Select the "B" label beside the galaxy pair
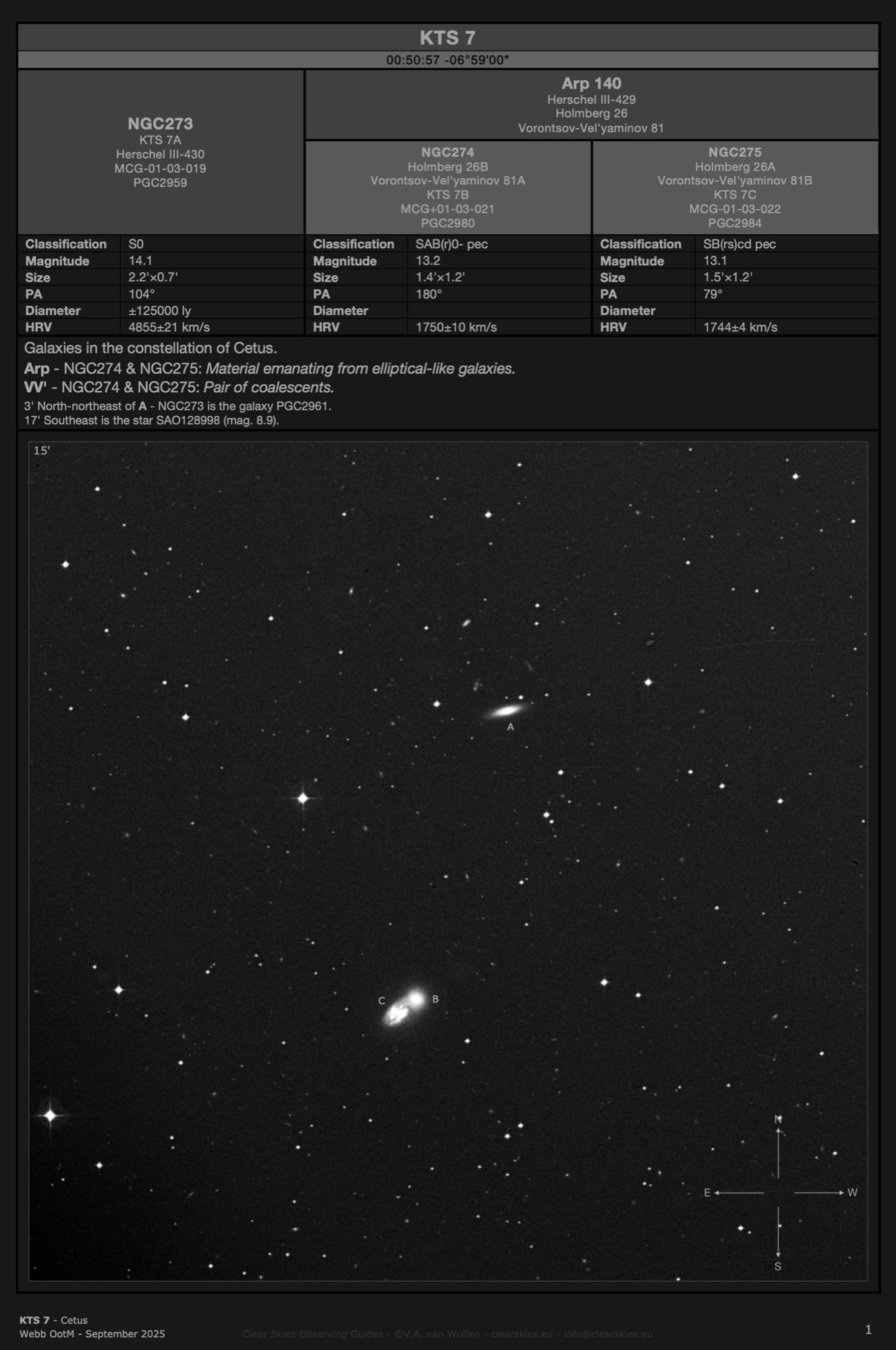Image resolution: width=896 pixels, height=1350 pixels. coord(435,999)
